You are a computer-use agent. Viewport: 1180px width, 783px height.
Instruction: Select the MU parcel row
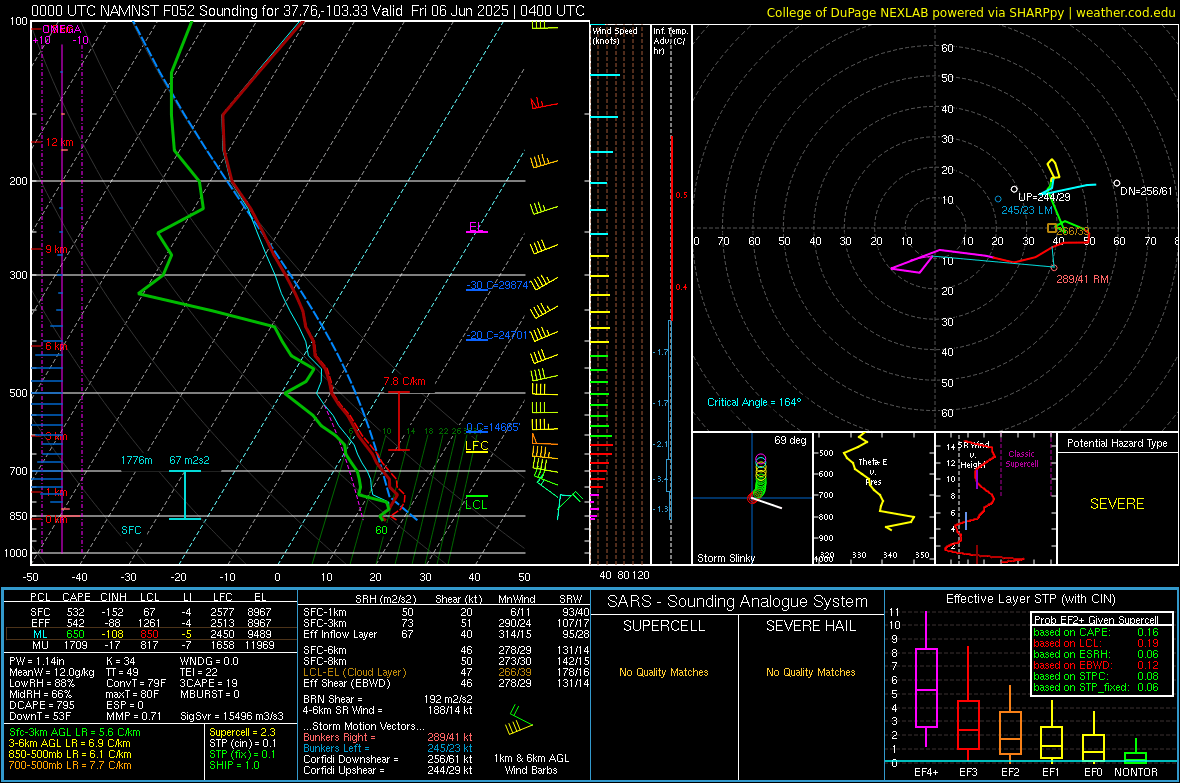[151, 645]
